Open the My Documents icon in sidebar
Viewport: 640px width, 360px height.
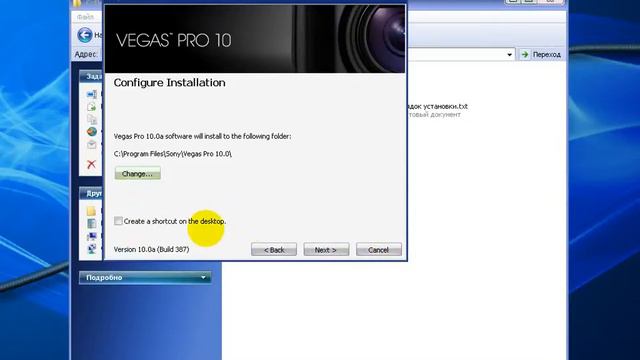point(92,224)
